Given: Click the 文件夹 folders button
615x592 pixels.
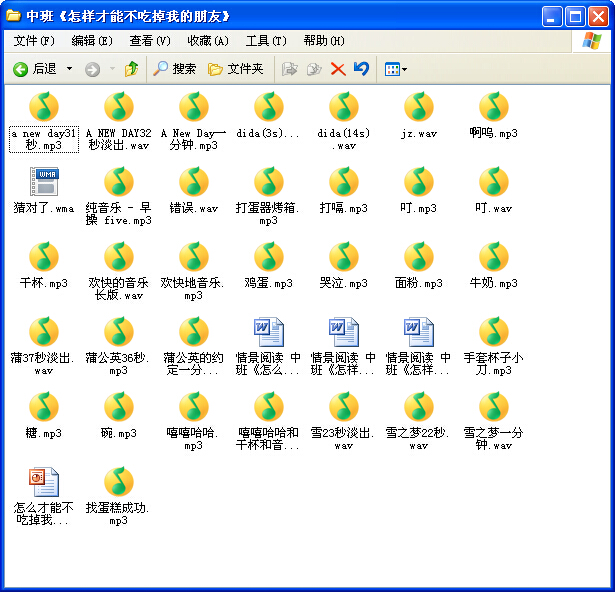Looking at the screenshot, I should pyautogui.click(x=235, y=69).
